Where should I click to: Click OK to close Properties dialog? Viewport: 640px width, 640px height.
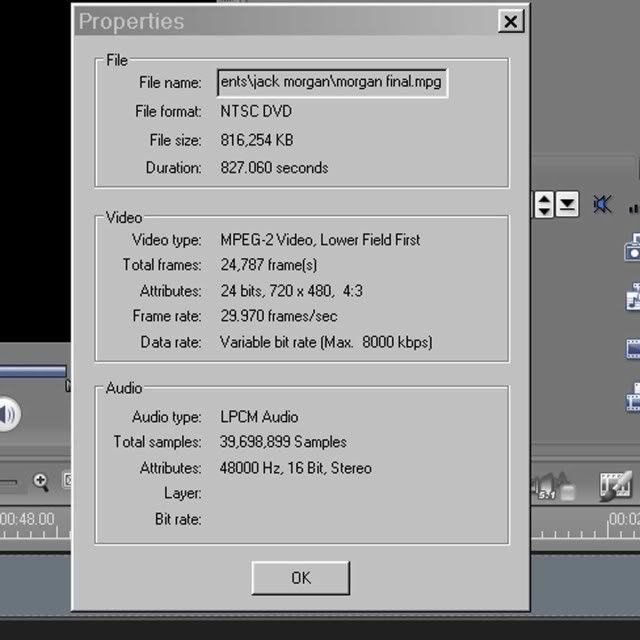point(300,577)
